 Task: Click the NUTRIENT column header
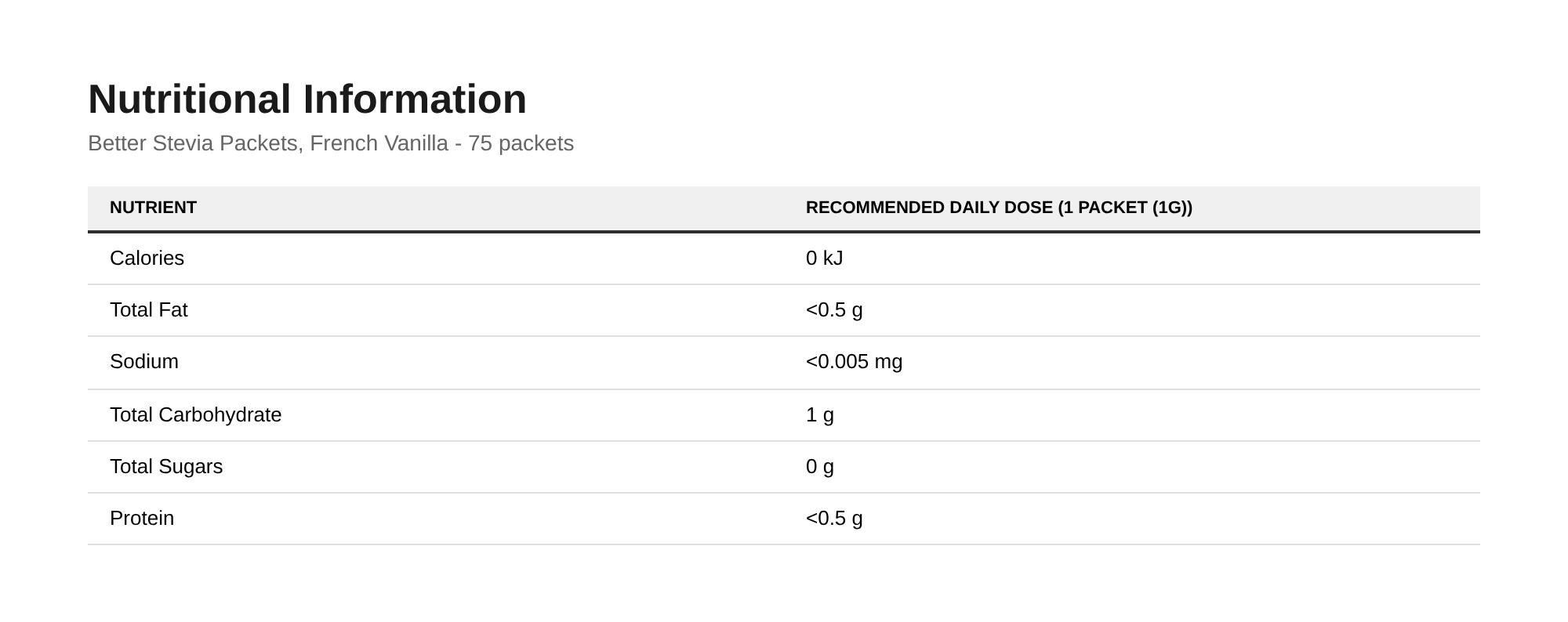(x=153, y=208)
